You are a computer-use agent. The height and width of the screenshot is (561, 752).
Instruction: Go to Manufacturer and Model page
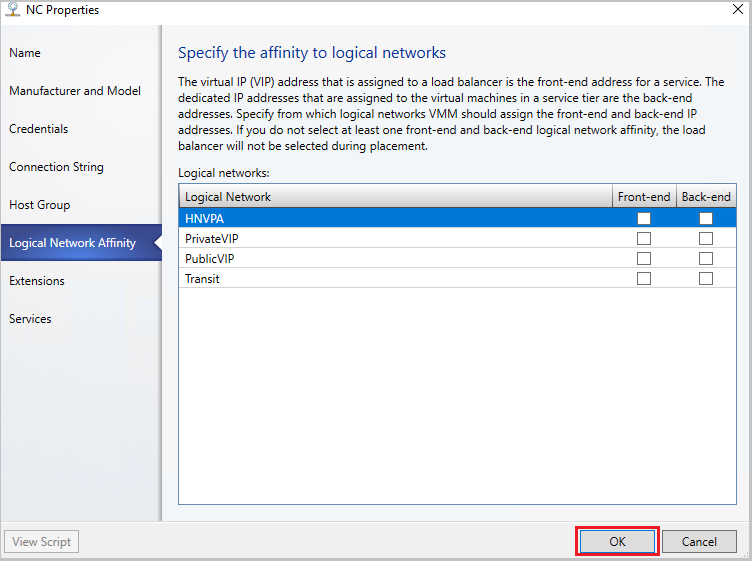[75, 91]
